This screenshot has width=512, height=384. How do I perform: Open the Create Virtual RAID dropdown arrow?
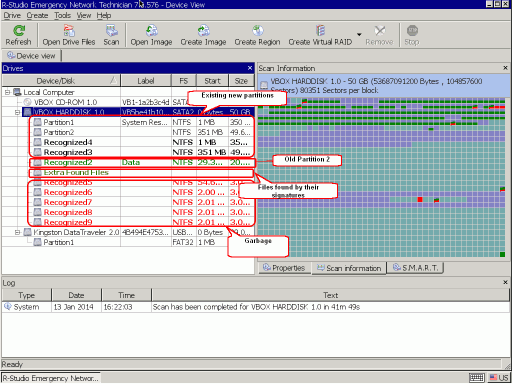pos(359,34)
